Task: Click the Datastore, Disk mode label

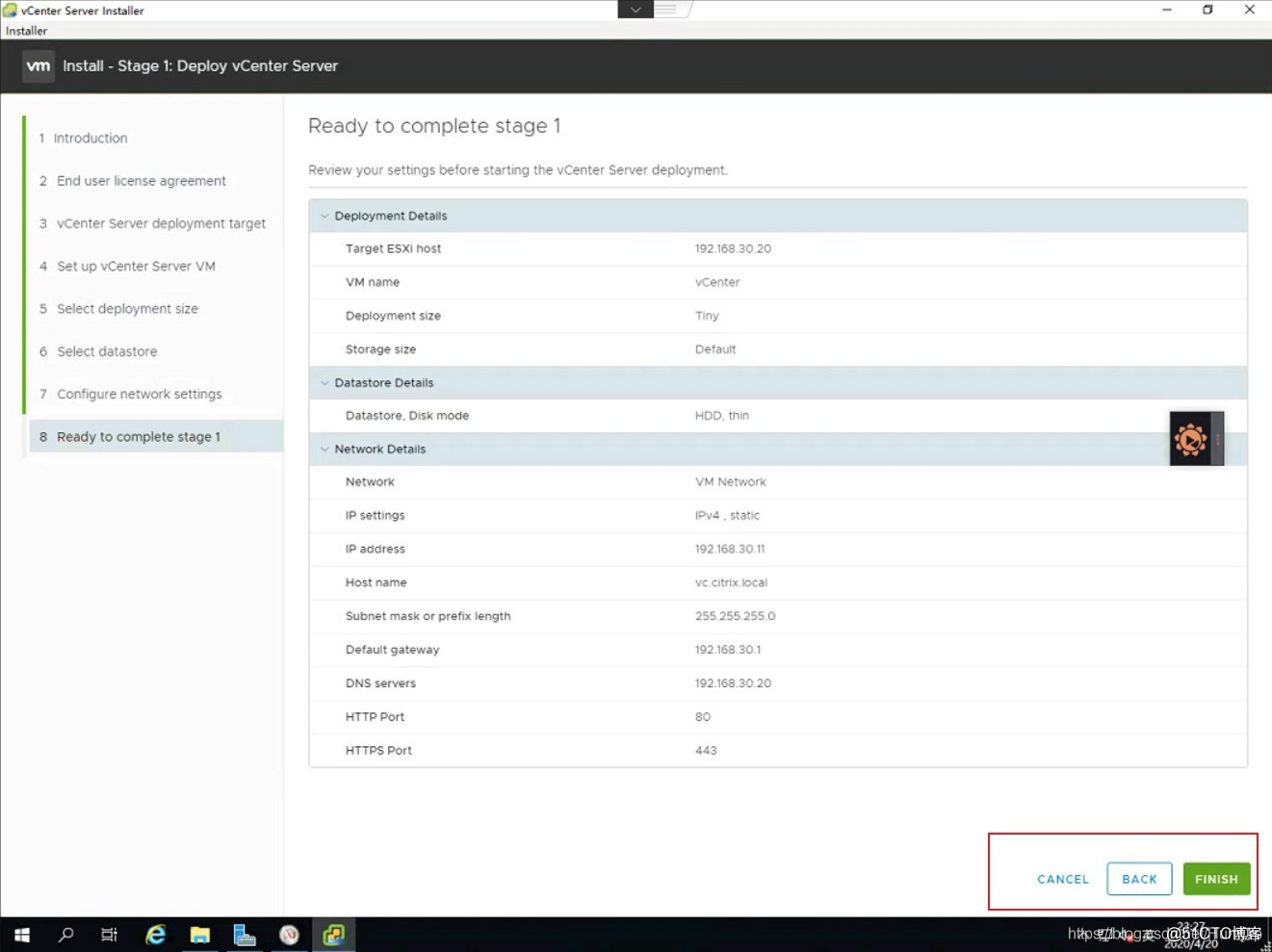Action: pos(407,416)
